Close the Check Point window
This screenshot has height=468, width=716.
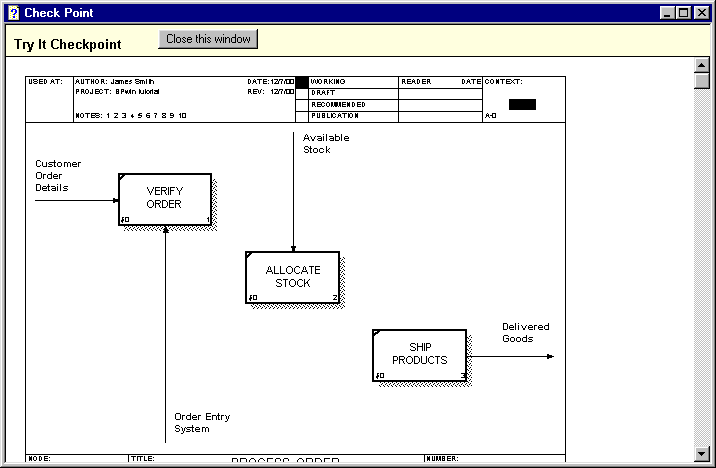click(x=701, y=13)
